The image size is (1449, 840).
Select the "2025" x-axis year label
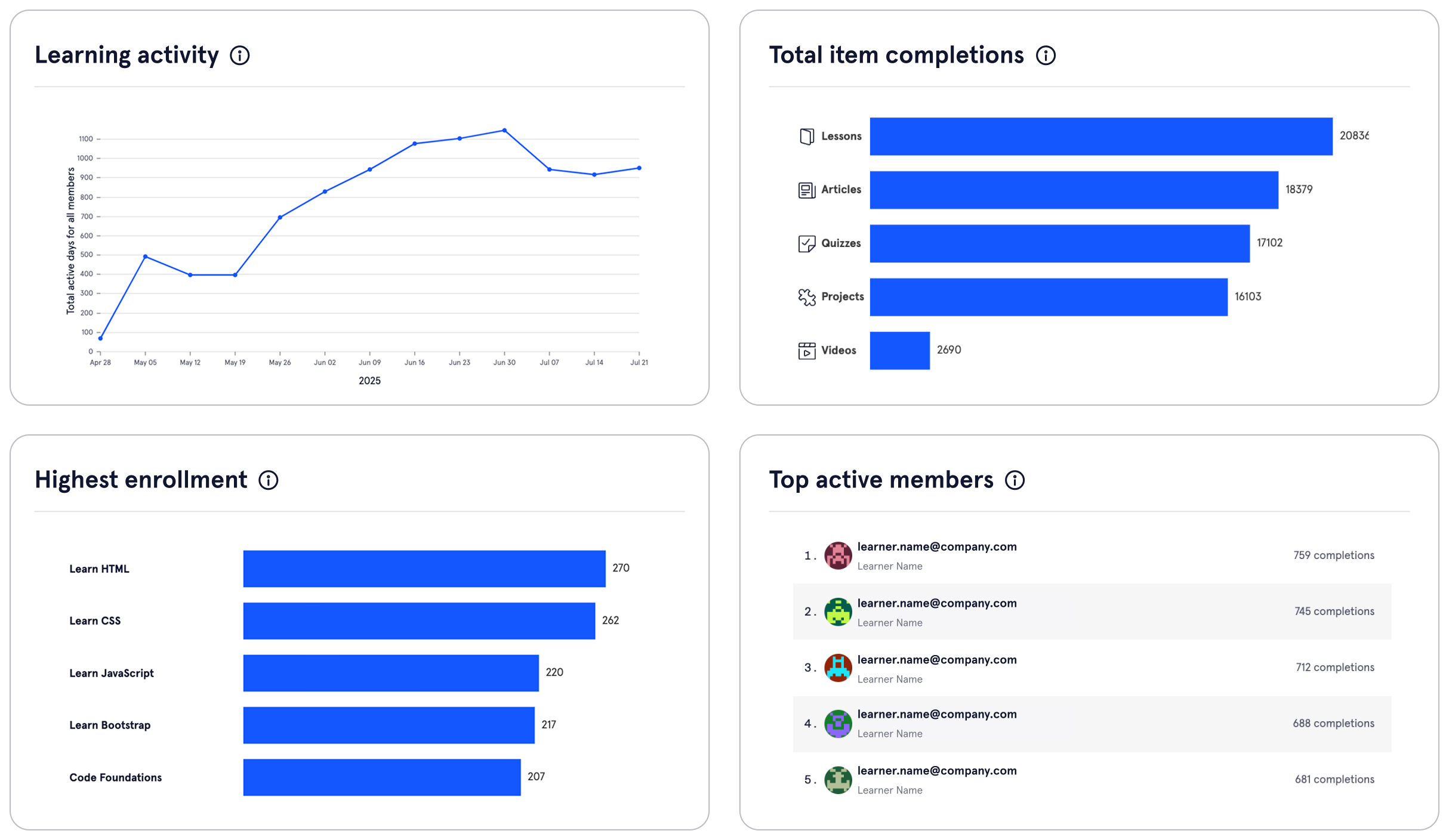(x=369, y=381)
